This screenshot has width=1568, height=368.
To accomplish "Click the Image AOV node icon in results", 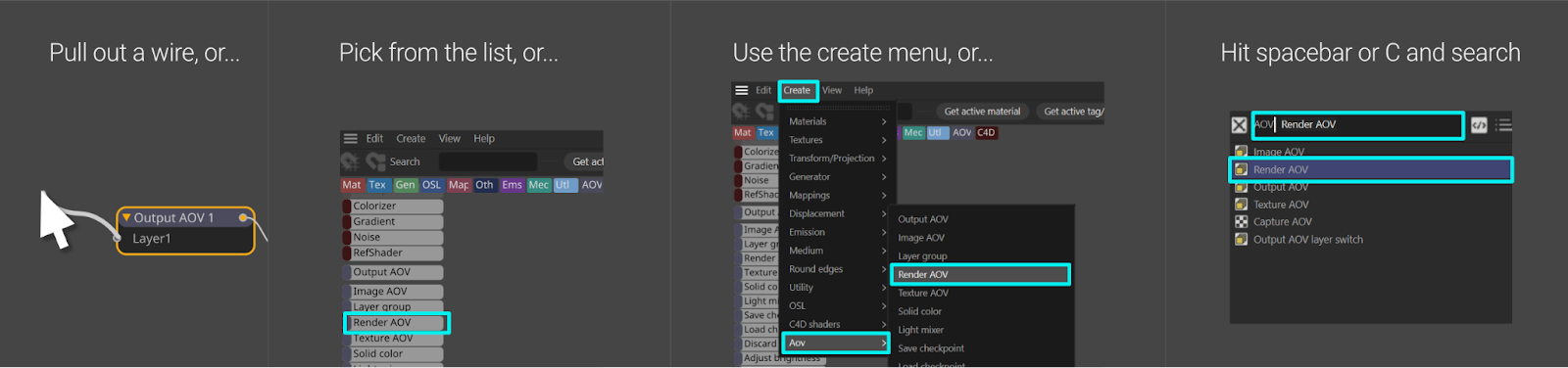I will point(1241,152).
